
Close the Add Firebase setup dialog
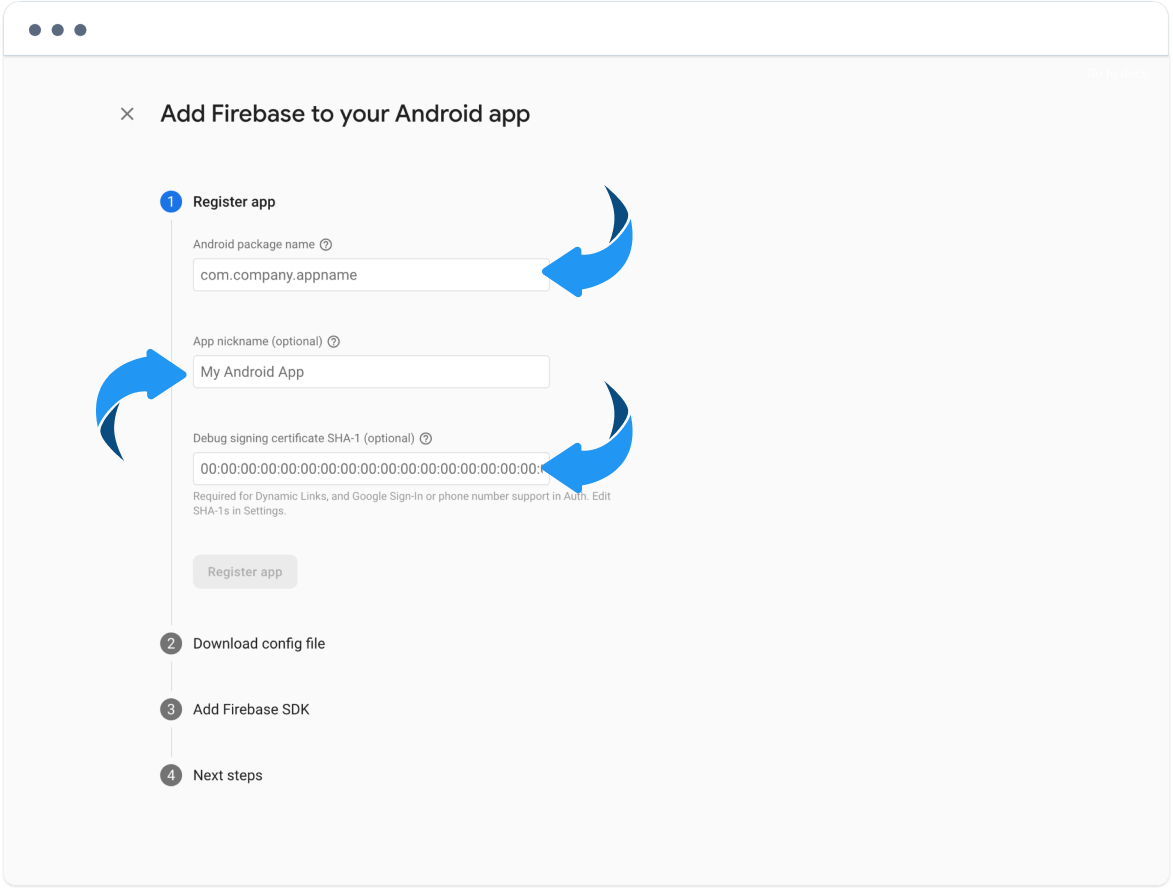click(127, 114)
